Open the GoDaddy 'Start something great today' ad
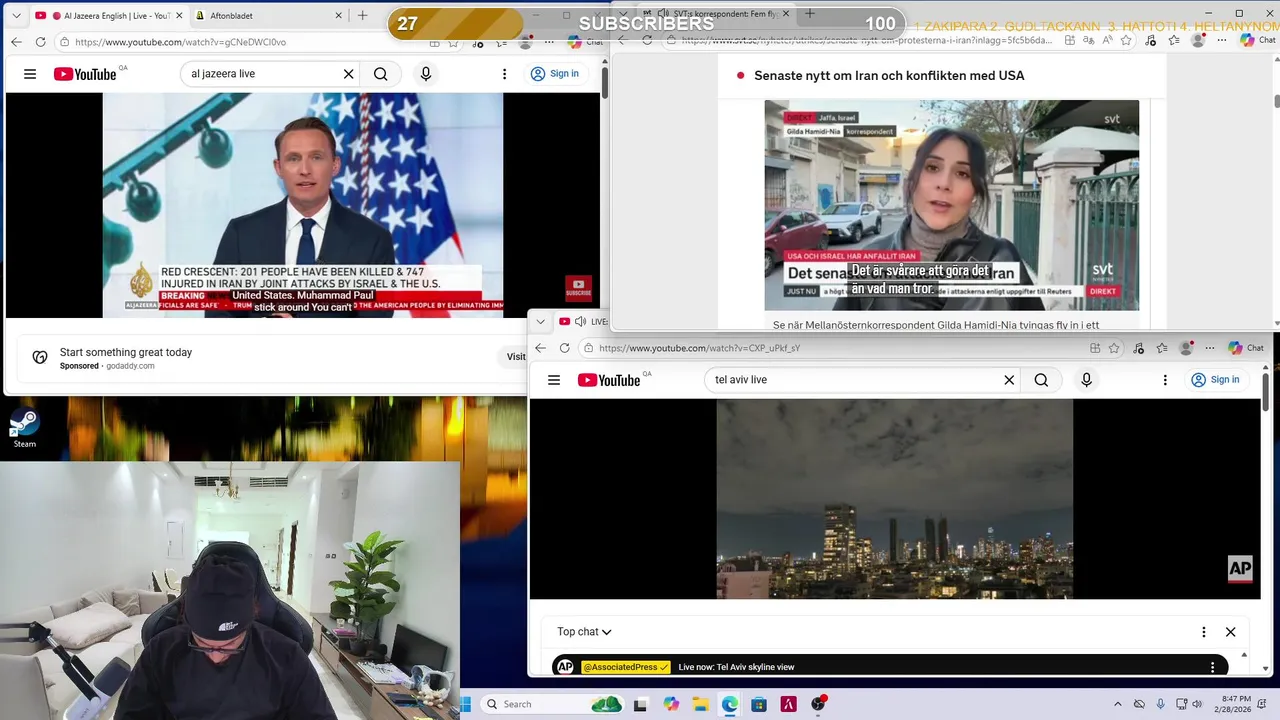 [126, 352]
